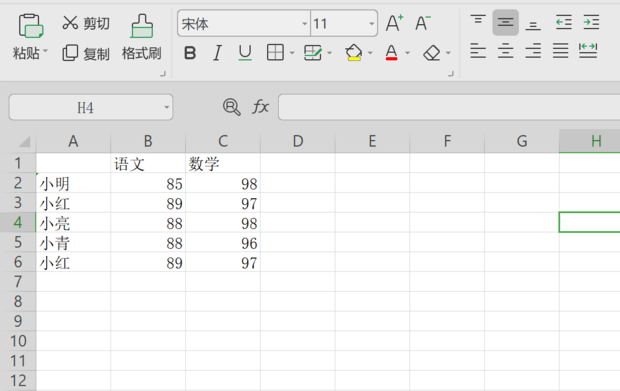Align text left
This screenshot has width=620, height=391.
[478, 51]
